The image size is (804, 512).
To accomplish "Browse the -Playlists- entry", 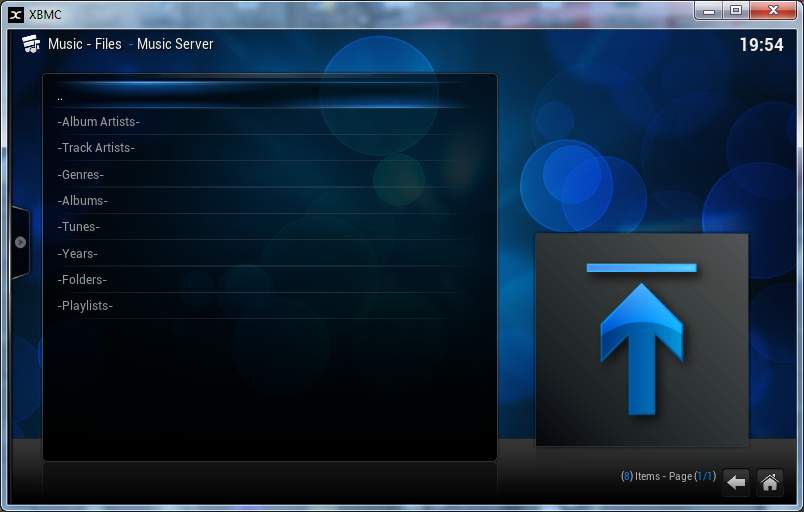I will (85, 306).
